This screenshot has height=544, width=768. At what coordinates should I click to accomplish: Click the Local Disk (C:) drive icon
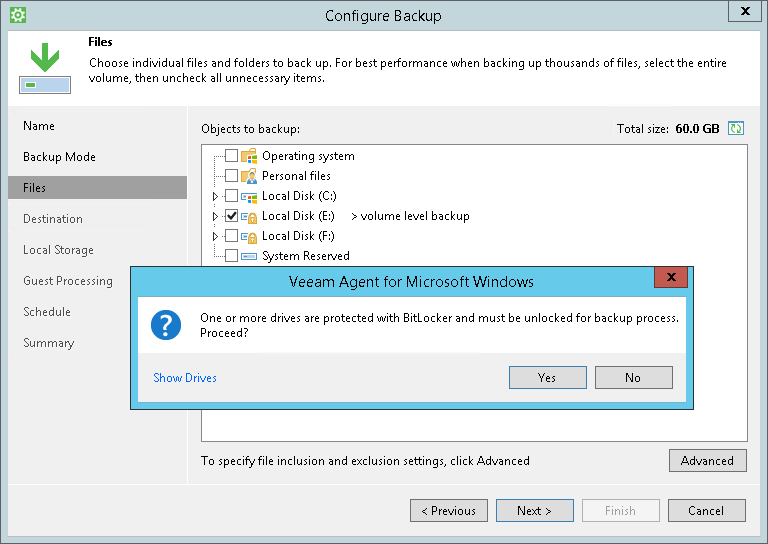pyautogui.click(x=249, y=197)
